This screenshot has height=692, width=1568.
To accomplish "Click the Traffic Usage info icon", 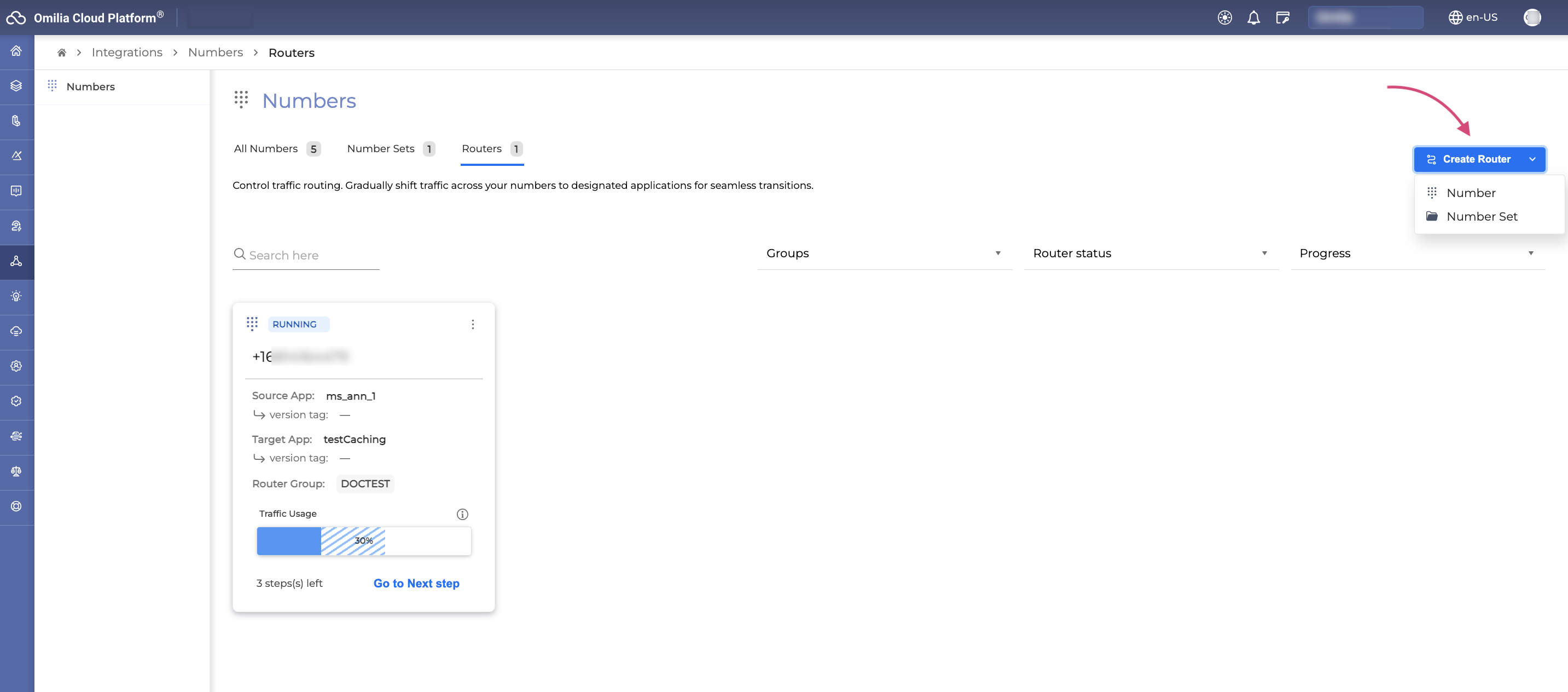I will coord(462,514).
